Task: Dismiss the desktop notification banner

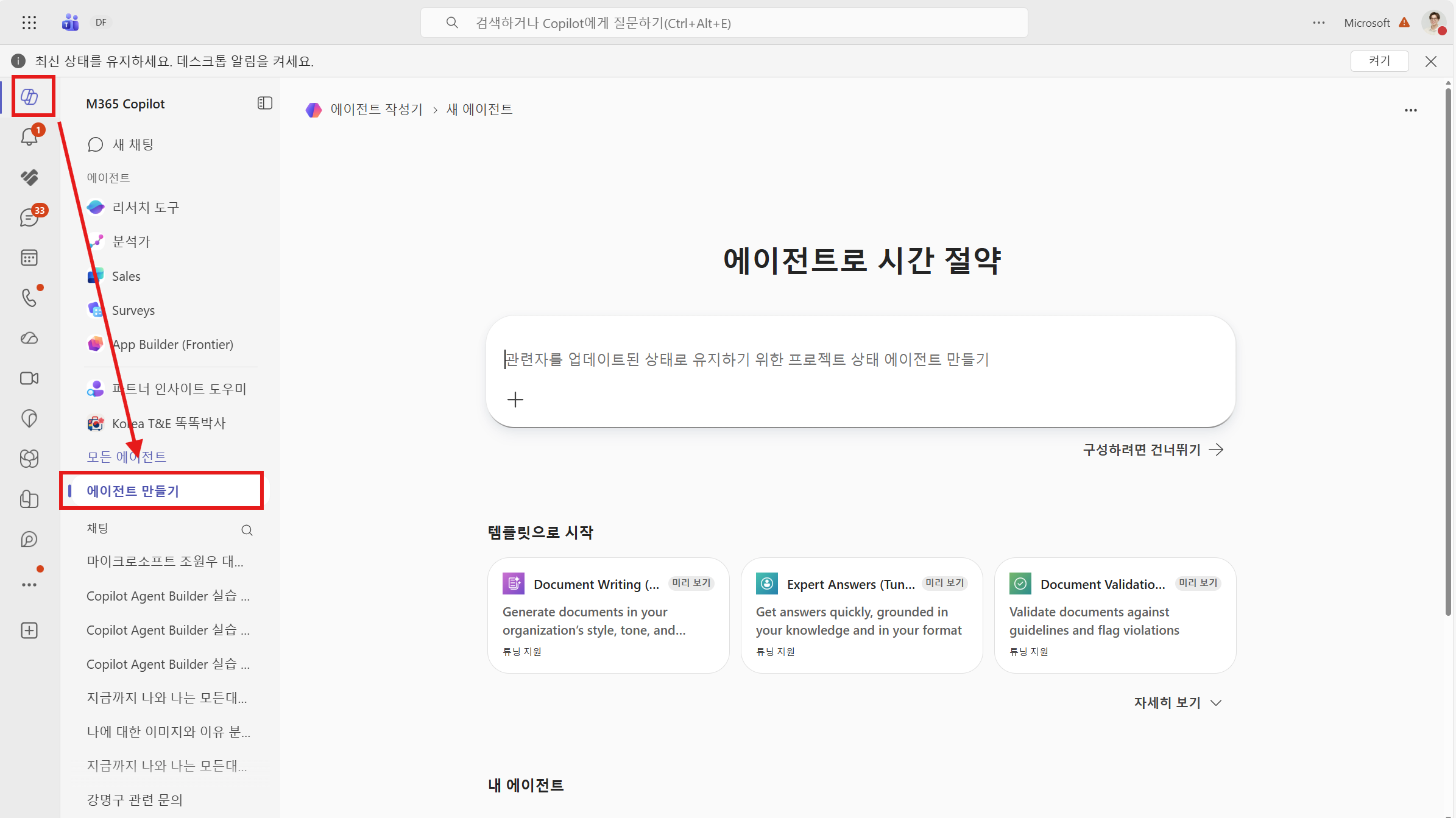Action: coord(1431,61)
